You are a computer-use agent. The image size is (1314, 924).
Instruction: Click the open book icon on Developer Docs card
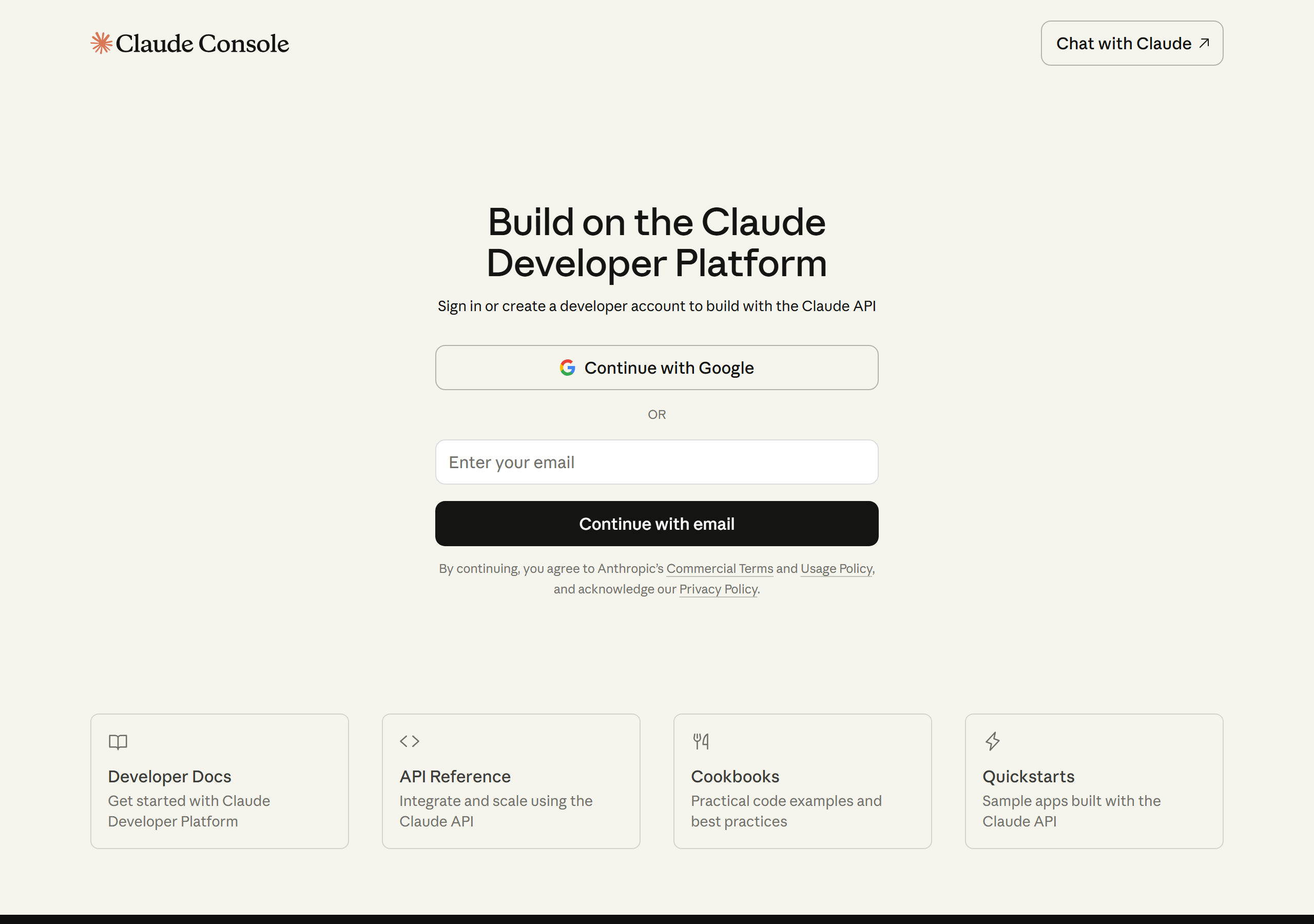(118, 741)
